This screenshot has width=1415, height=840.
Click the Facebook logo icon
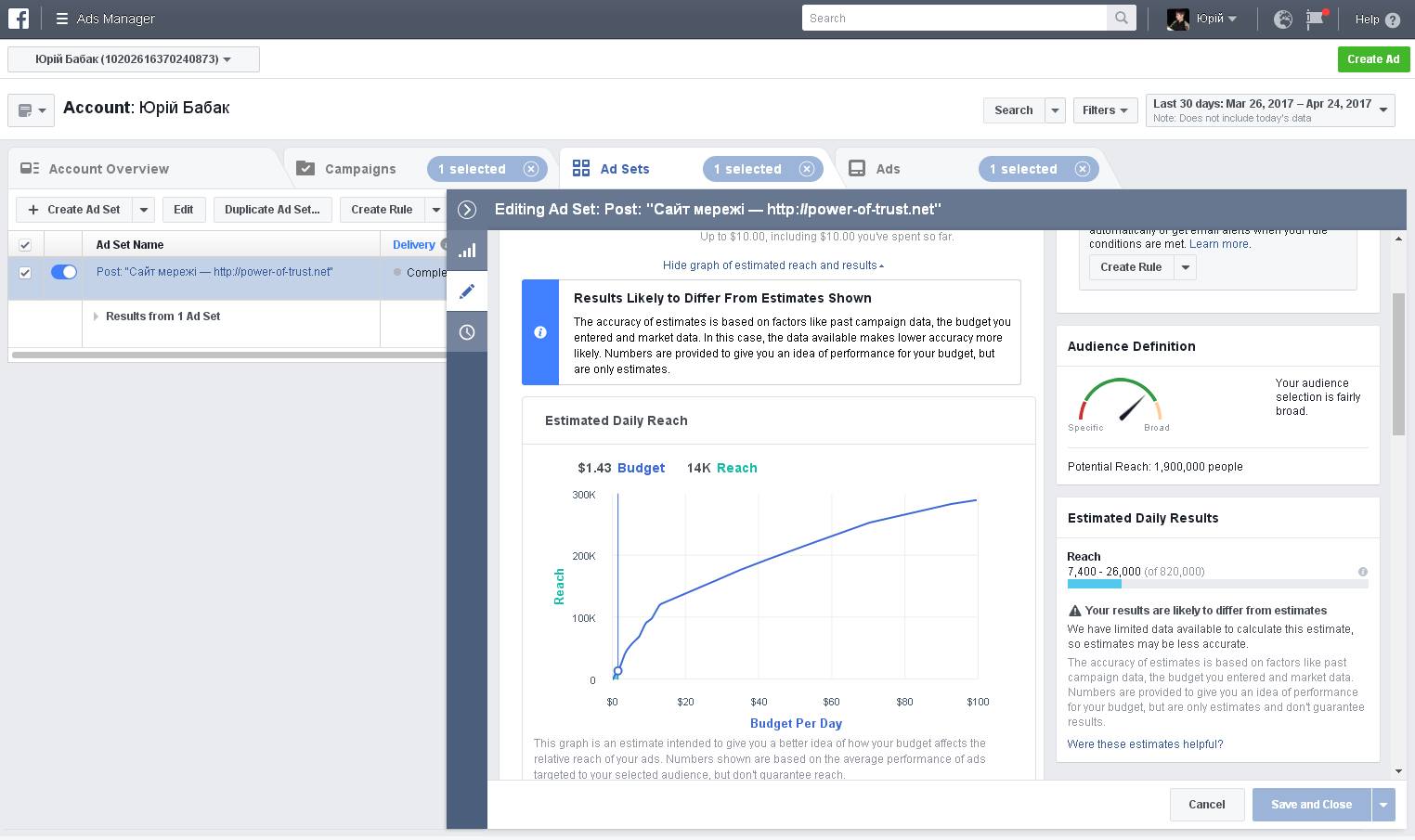pyautogui.click(x=19, y=19)
